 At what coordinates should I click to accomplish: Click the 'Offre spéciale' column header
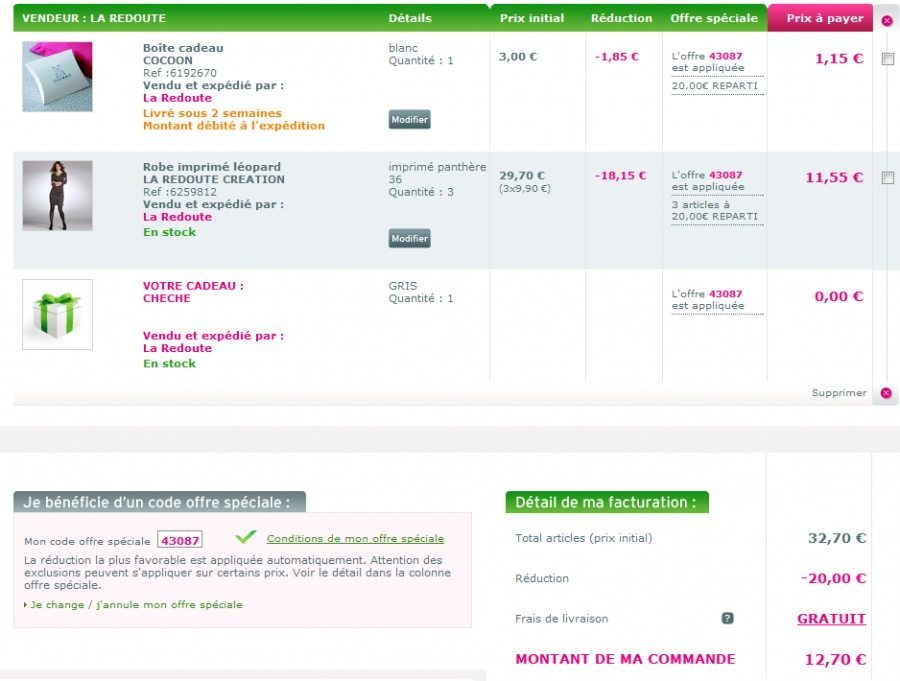point(713,18)
